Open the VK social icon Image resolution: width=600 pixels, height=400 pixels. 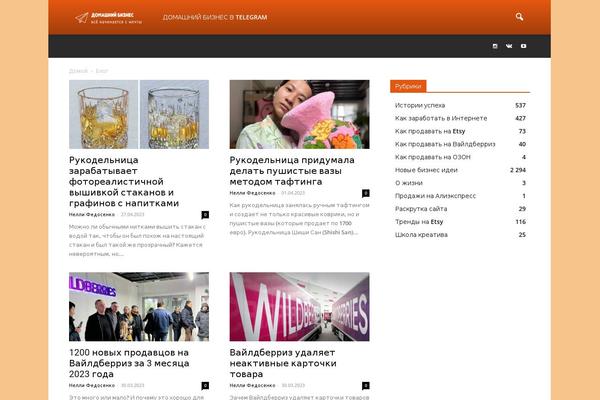click(x=509, y=46)
